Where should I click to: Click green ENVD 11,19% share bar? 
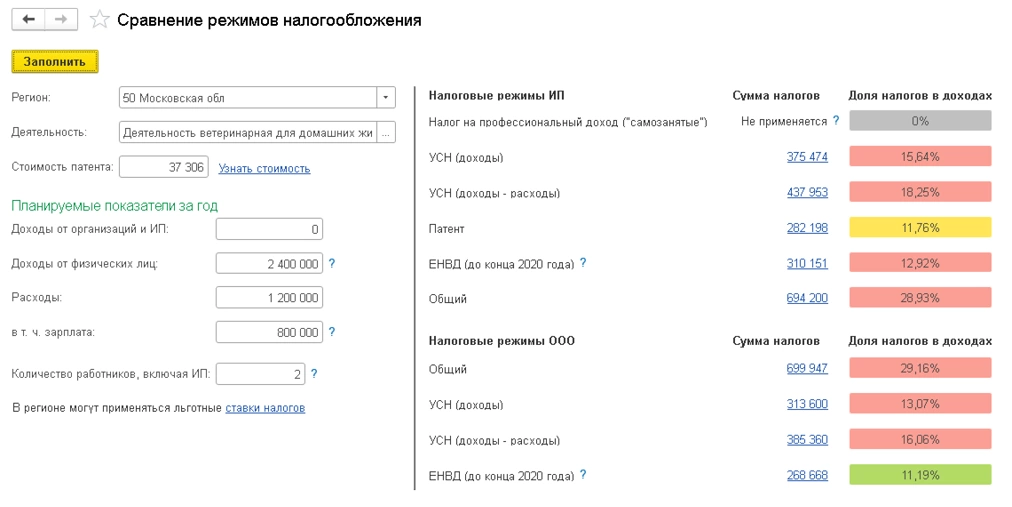click(x=920, y=475)
